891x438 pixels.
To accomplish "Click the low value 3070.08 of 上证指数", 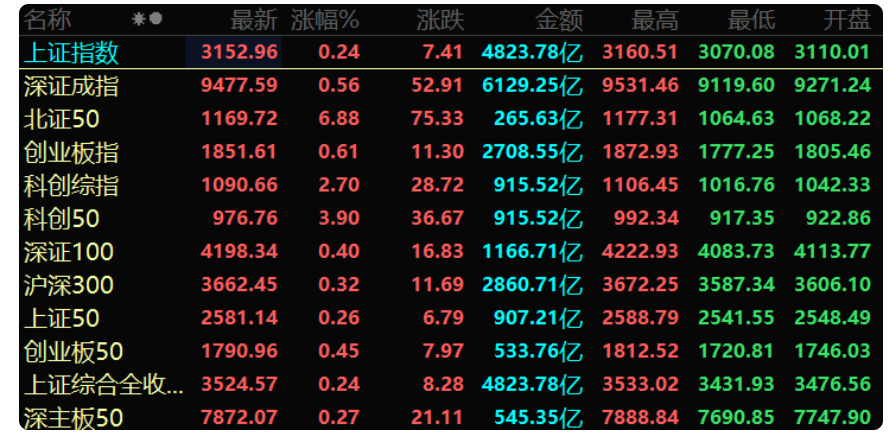I will click(x=736, y=52).
